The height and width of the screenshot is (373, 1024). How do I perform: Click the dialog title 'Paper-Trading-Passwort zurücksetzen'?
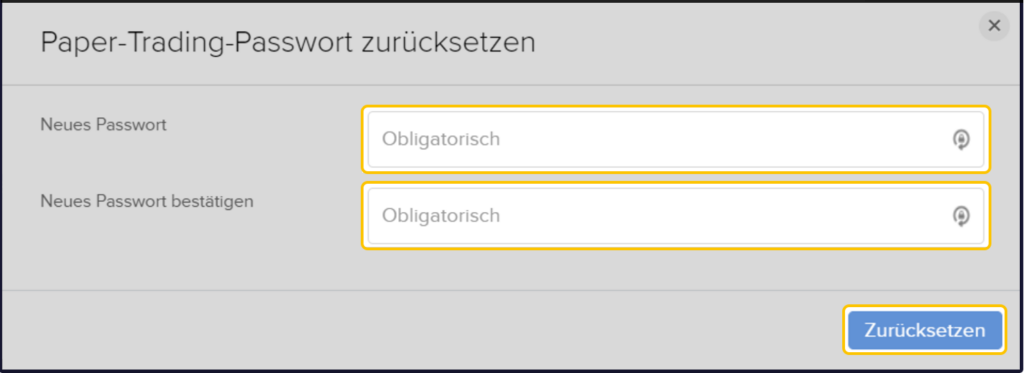[288, 43]
